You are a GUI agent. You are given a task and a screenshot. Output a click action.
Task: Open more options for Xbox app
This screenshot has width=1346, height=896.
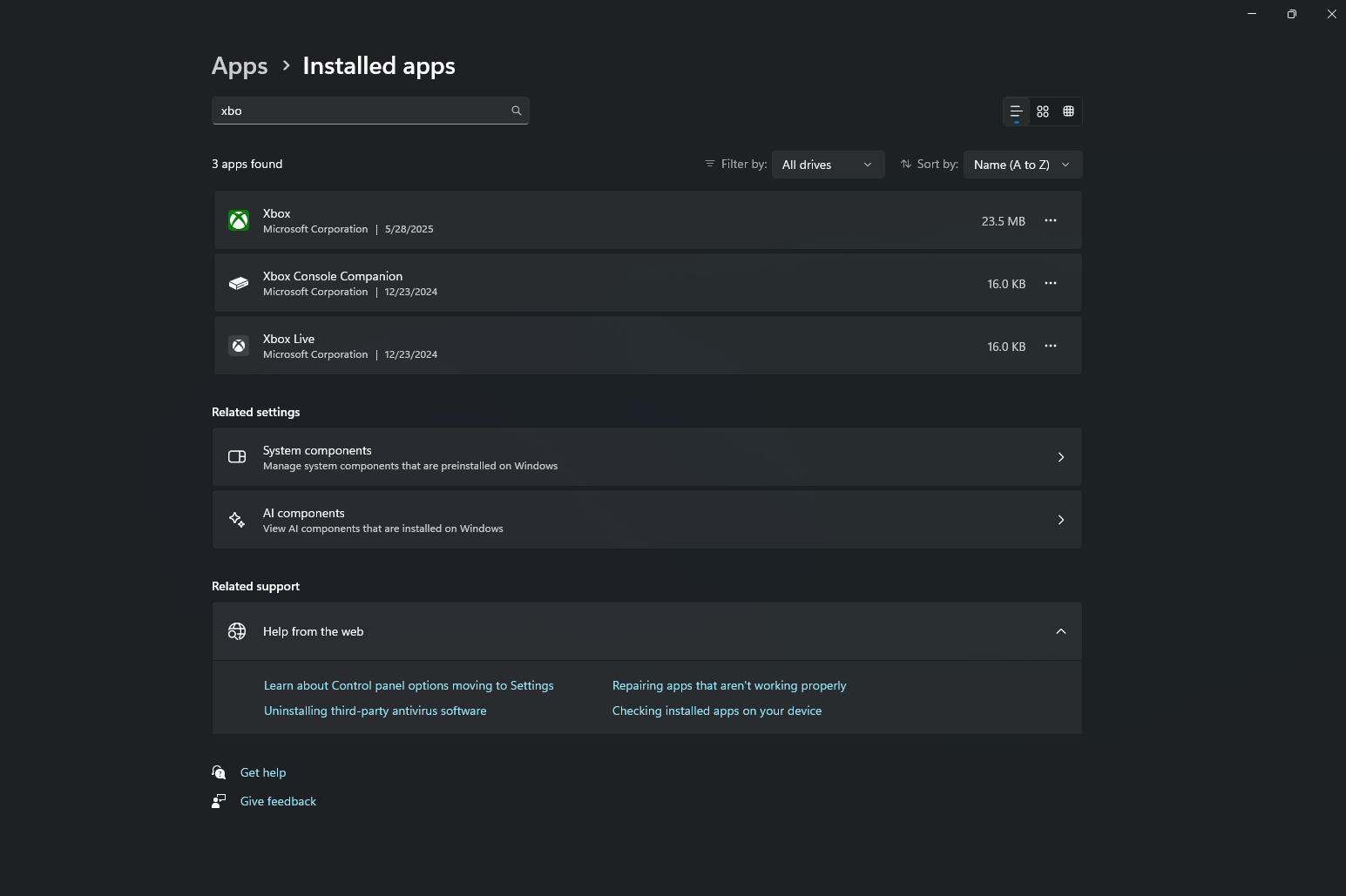[x=1051, y=220]
